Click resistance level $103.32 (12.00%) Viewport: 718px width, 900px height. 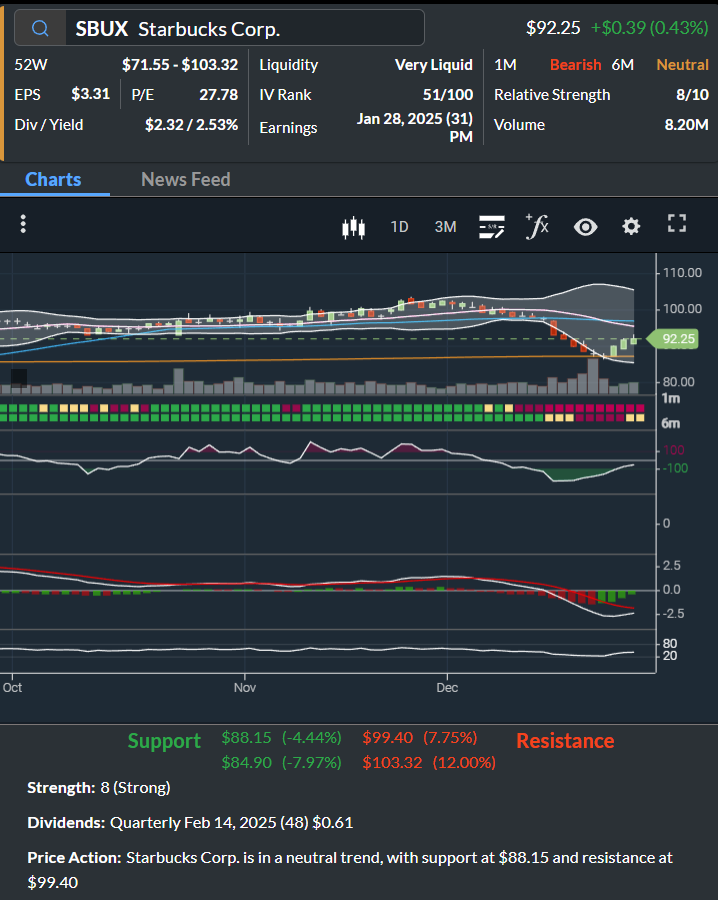click(429, 762)
